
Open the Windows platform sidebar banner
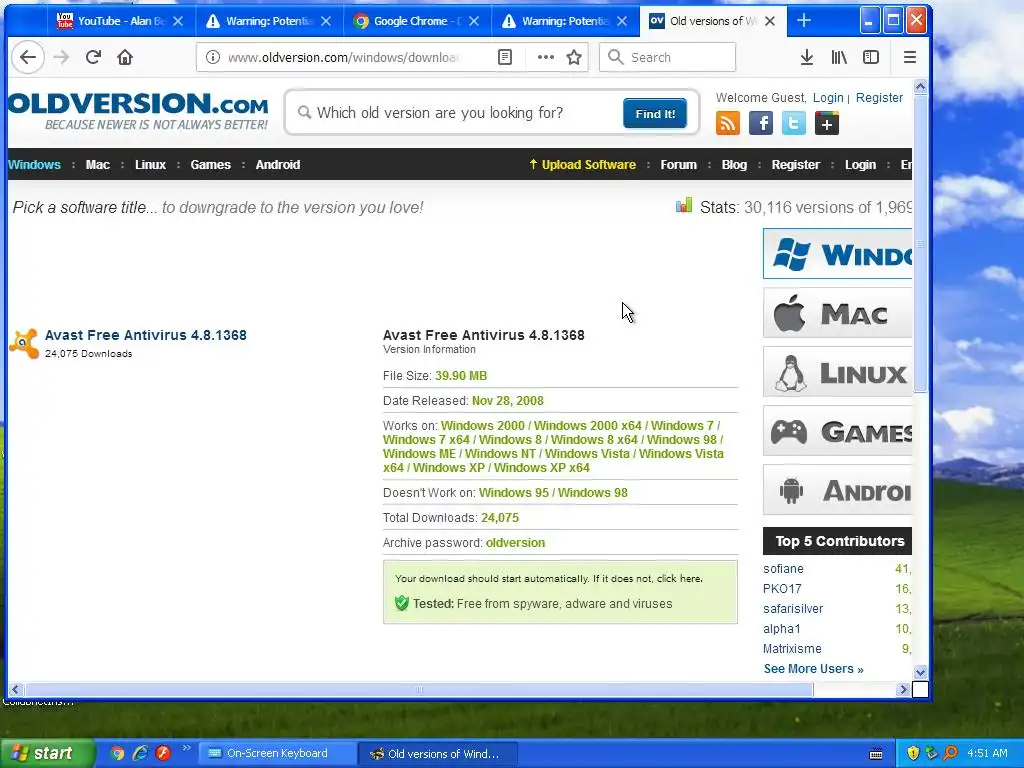click(x=837, y=253)
